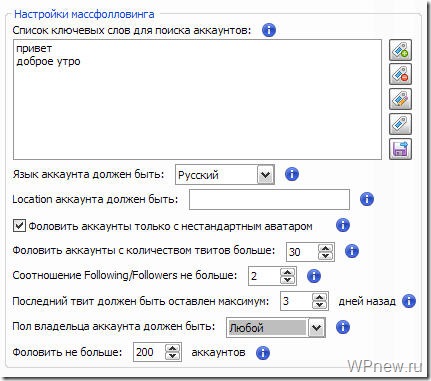
Task: Increase max accounts to follow above 200
Action: click(x=172, y=348)
